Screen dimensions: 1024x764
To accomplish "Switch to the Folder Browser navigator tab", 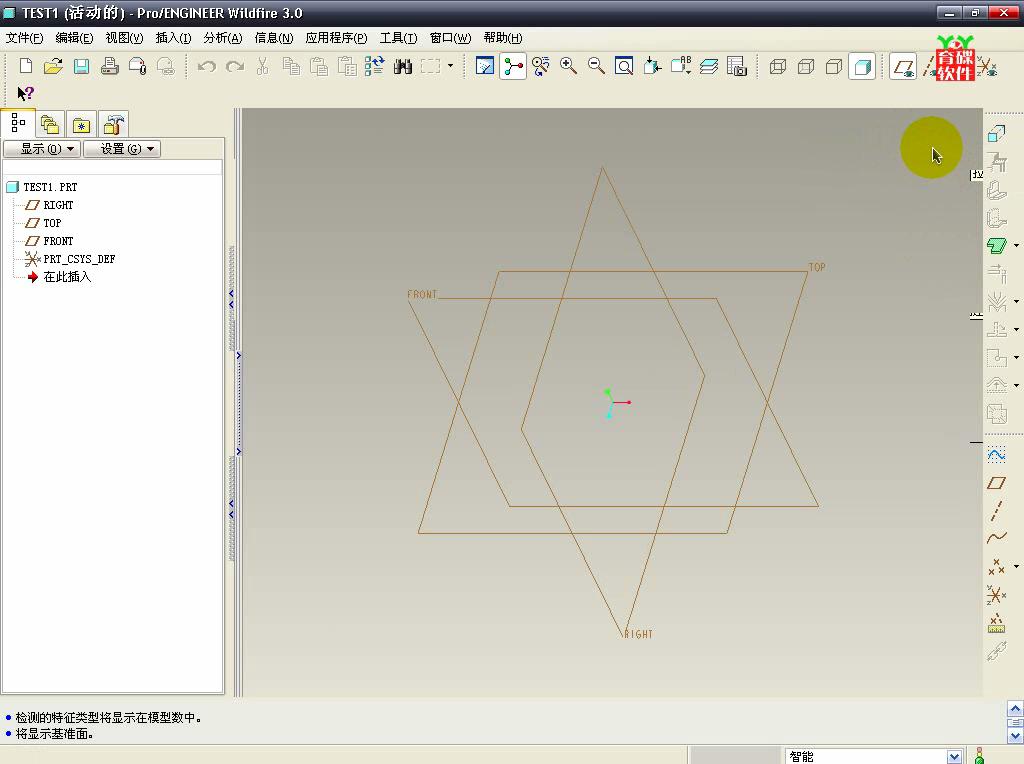I will pyautogui.click(x=50, y=124).
